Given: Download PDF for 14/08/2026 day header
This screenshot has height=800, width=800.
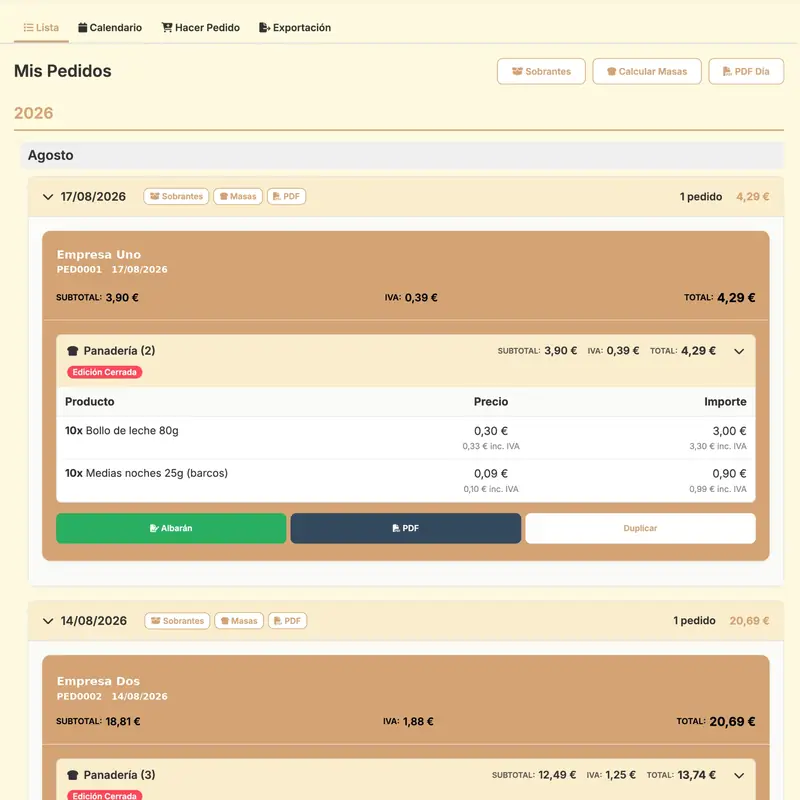Looking at the screenshot, I should click(x=287, y=621).
